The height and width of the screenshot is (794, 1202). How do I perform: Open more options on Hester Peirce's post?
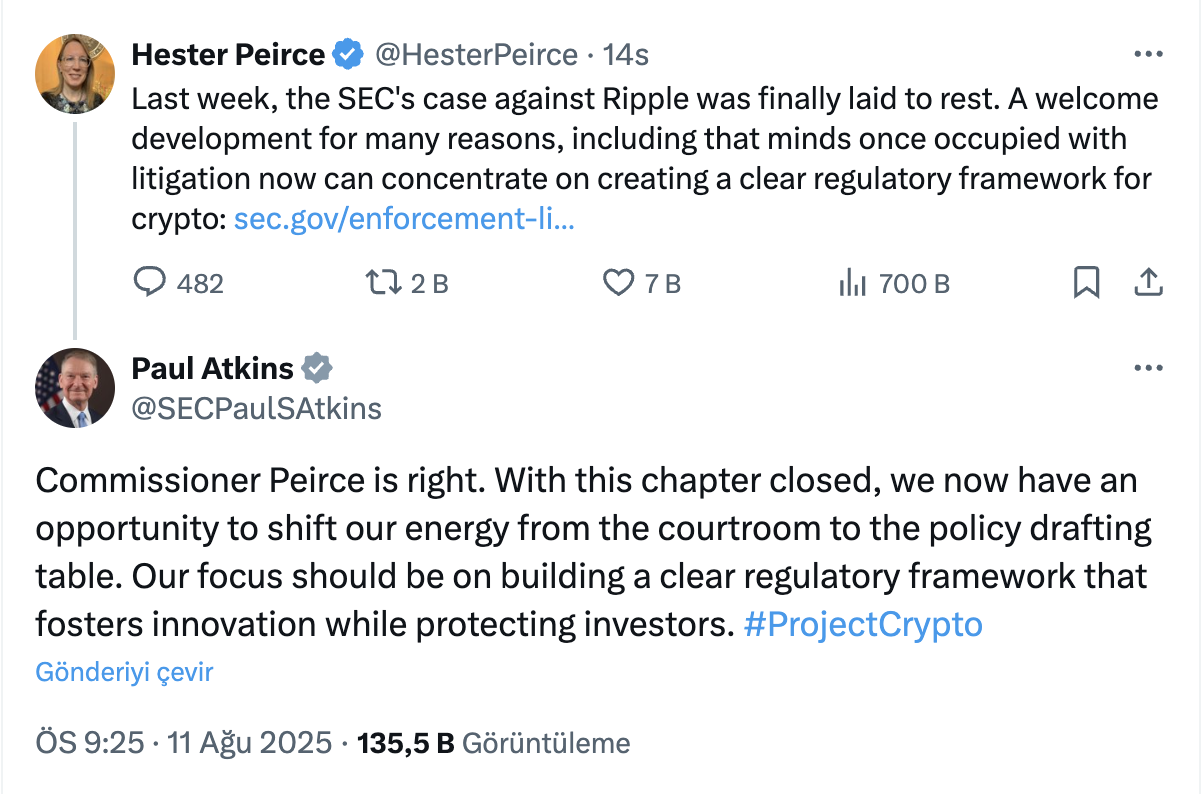(x=1147, y=54)
